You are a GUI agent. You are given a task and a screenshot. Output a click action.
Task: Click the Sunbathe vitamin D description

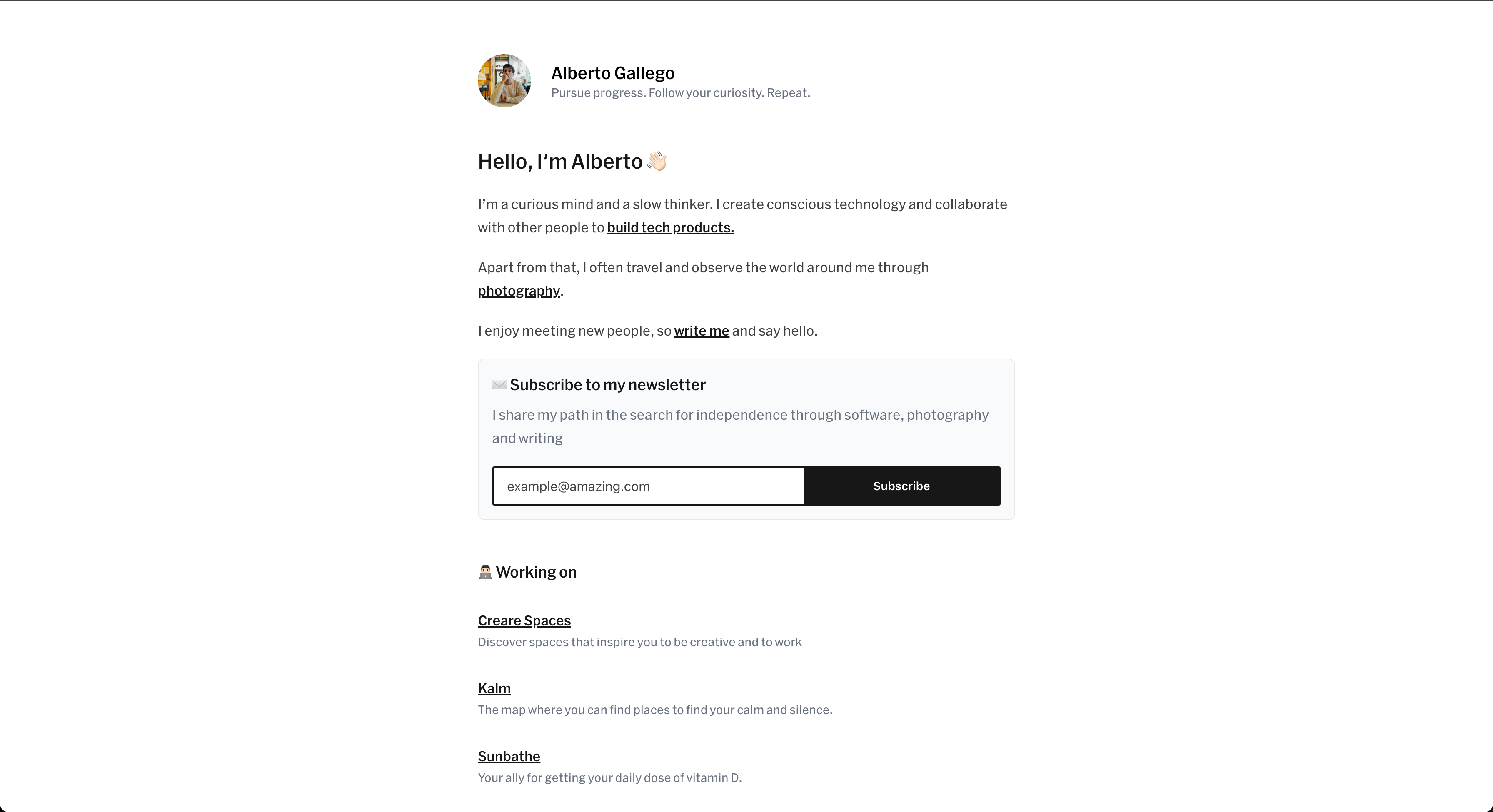tap(609, 777)
